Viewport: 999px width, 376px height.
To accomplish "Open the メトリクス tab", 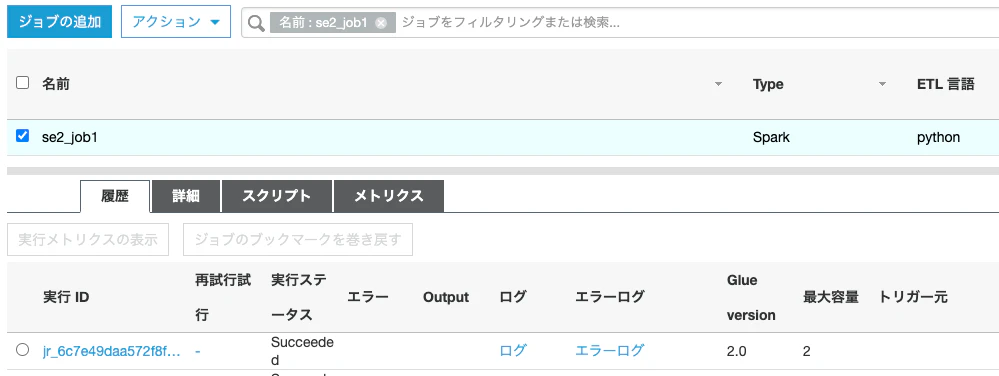I will [389, 196].
